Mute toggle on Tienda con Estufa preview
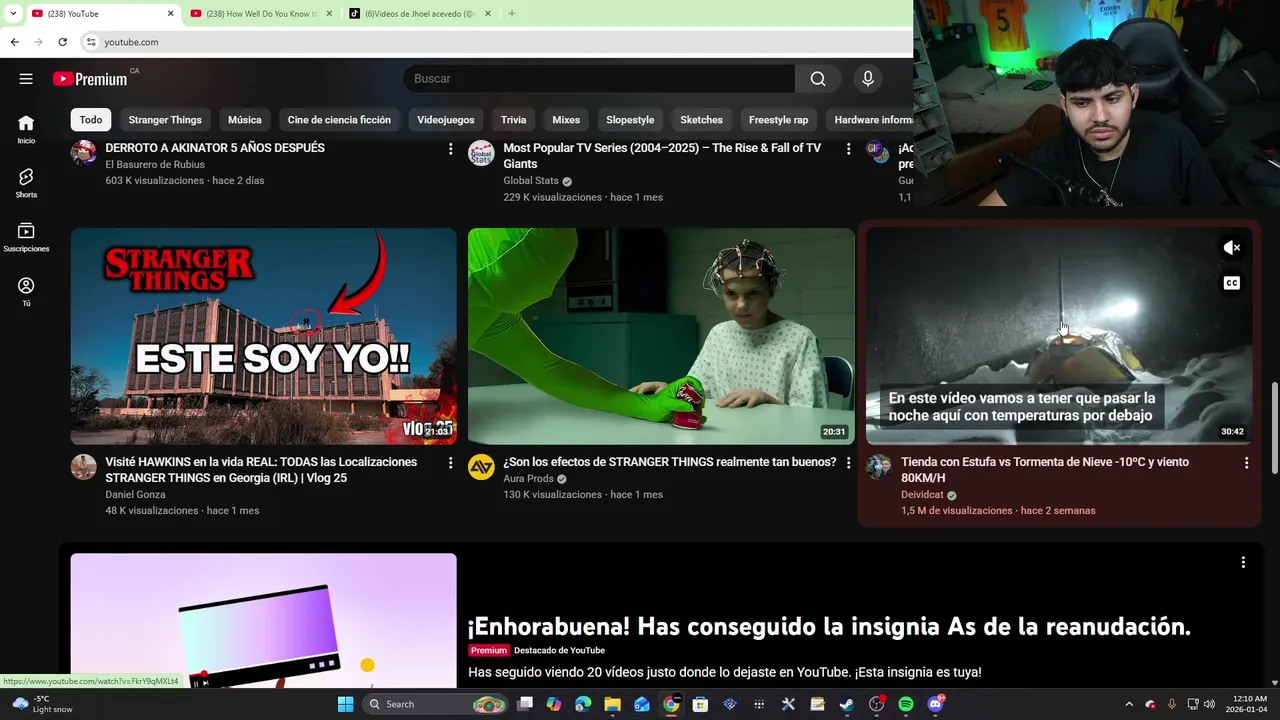The height and width of the screenshot is (720, 1280). point(1232,248)
